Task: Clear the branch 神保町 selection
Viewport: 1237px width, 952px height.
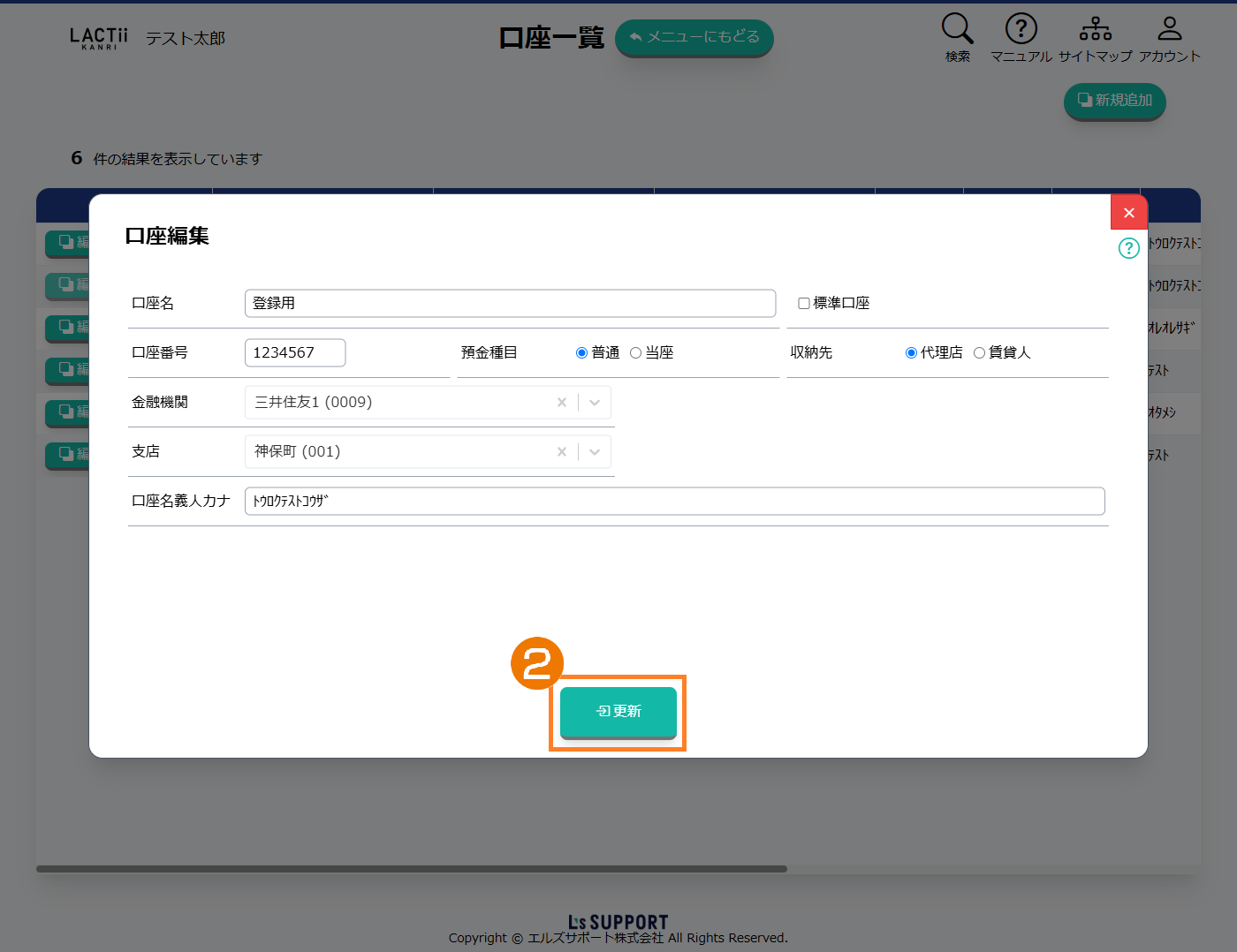Action: (x=562, y=452)
